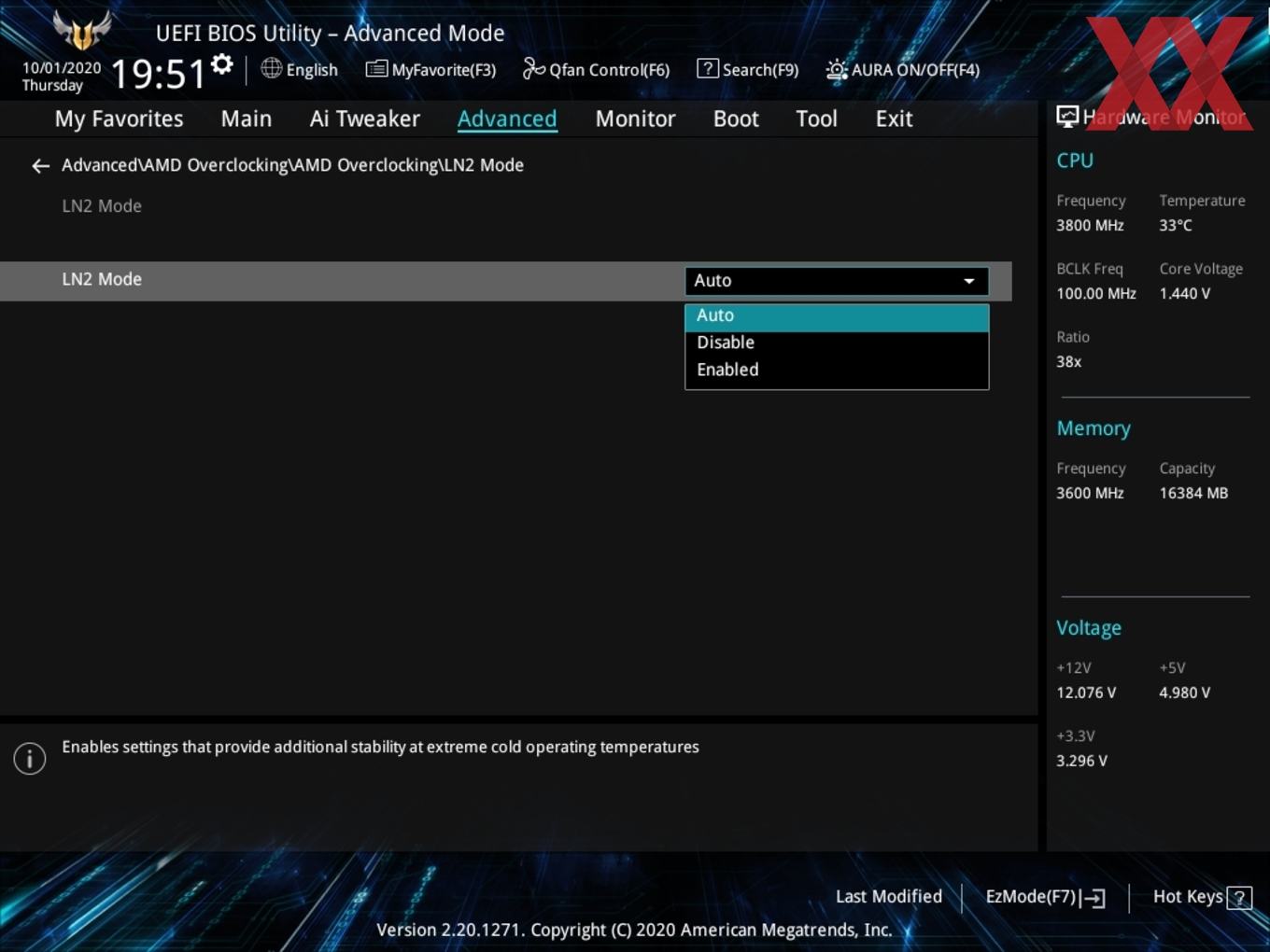Image resolution: width=1270 pixels, height=952 pixels.
Task: Open the Boot tab
Action: coord(736,119)
